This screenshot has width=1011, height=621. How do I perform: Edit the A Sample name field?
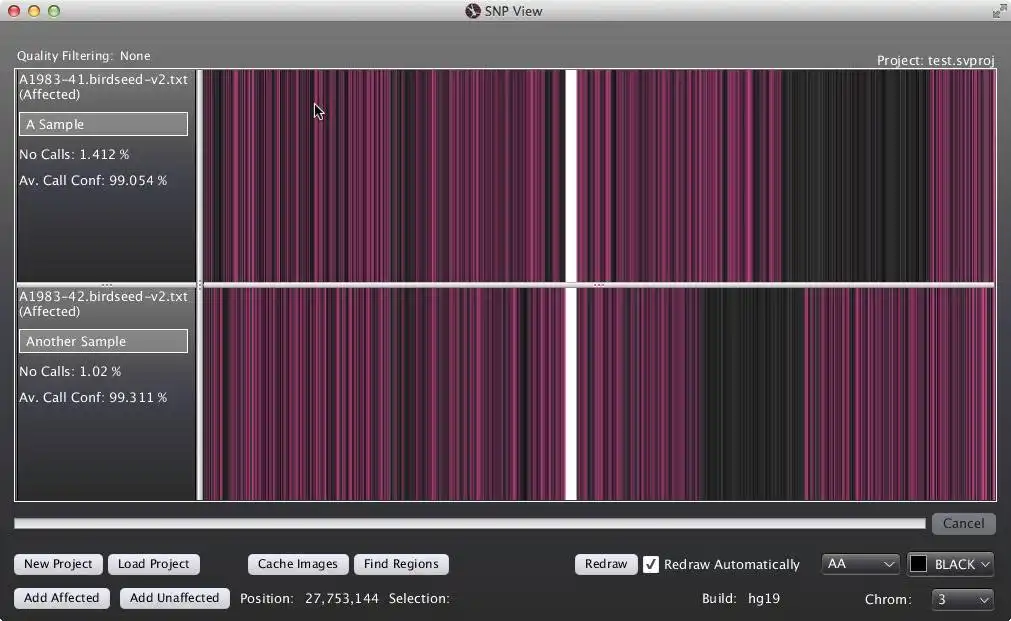click(103, 124)
